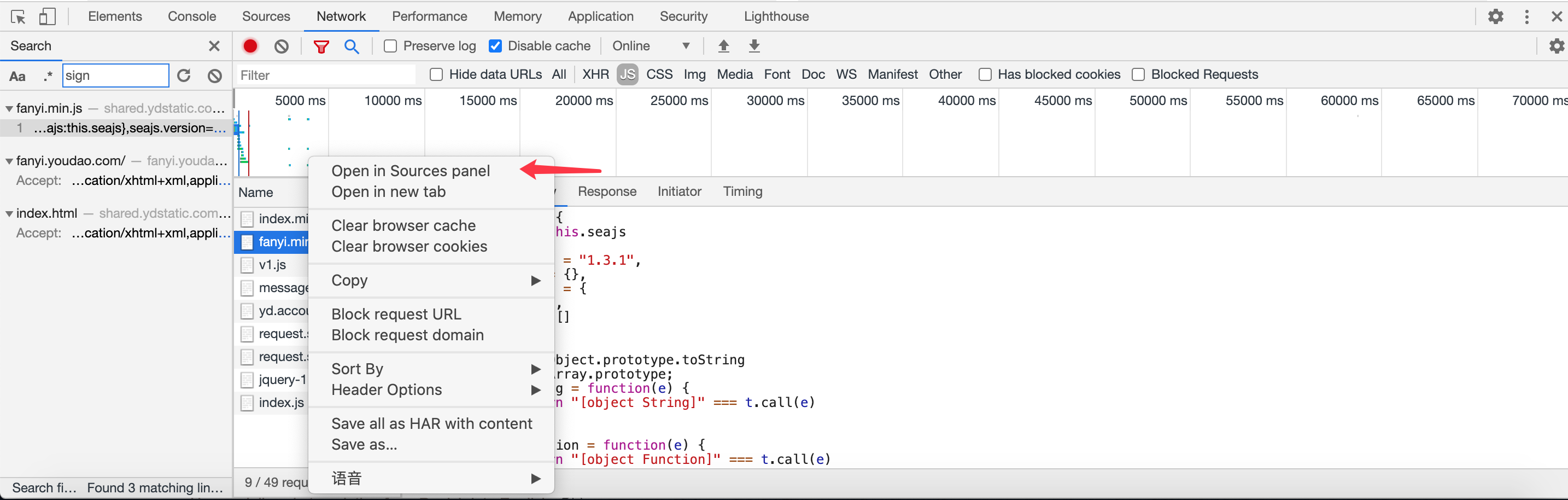The image size is (1568, 500).
Task: Open search match line 1 in fanyi.min.js
Action: pos(116,128)
